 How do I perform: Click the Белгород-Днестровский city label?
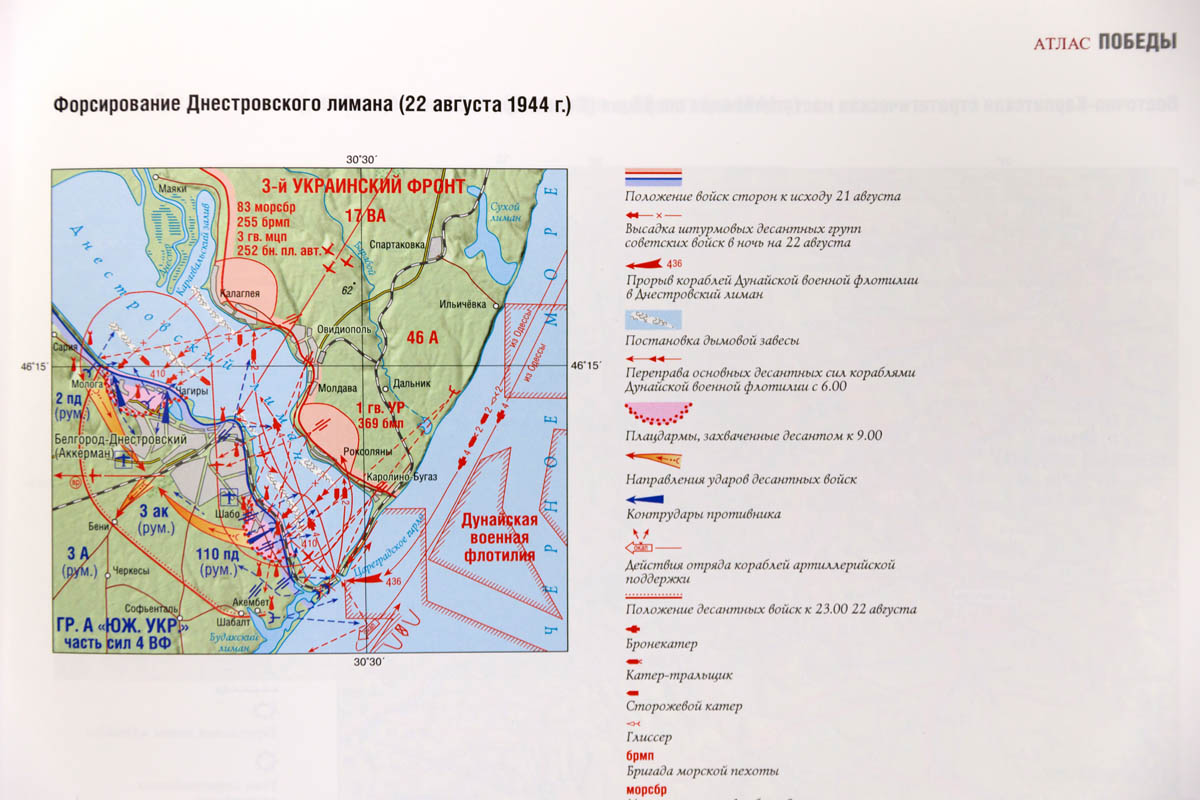click(x=121, y=440)
